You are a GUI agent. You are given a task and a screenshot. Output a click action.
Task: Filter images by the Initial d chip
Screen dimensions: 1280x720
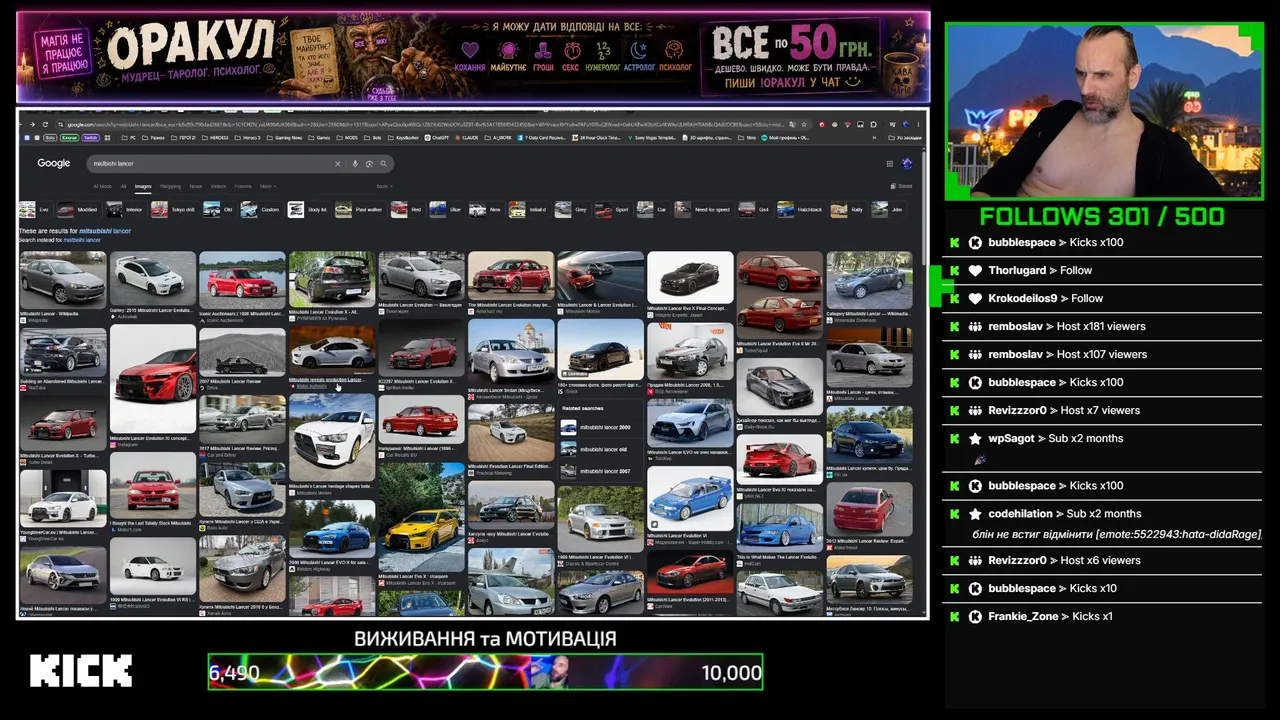click(529, 210)
